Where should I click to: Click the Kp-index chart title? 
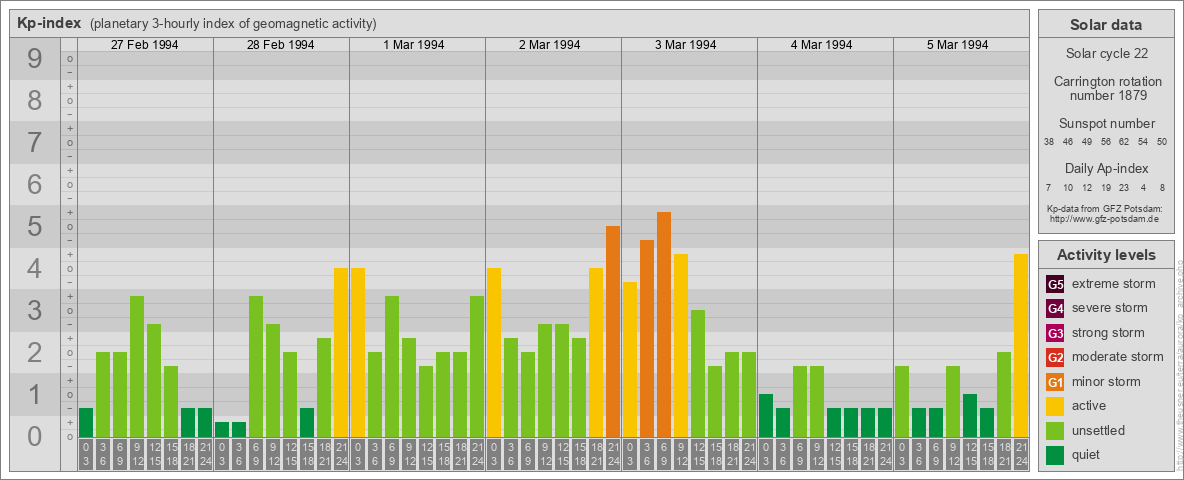49,23
